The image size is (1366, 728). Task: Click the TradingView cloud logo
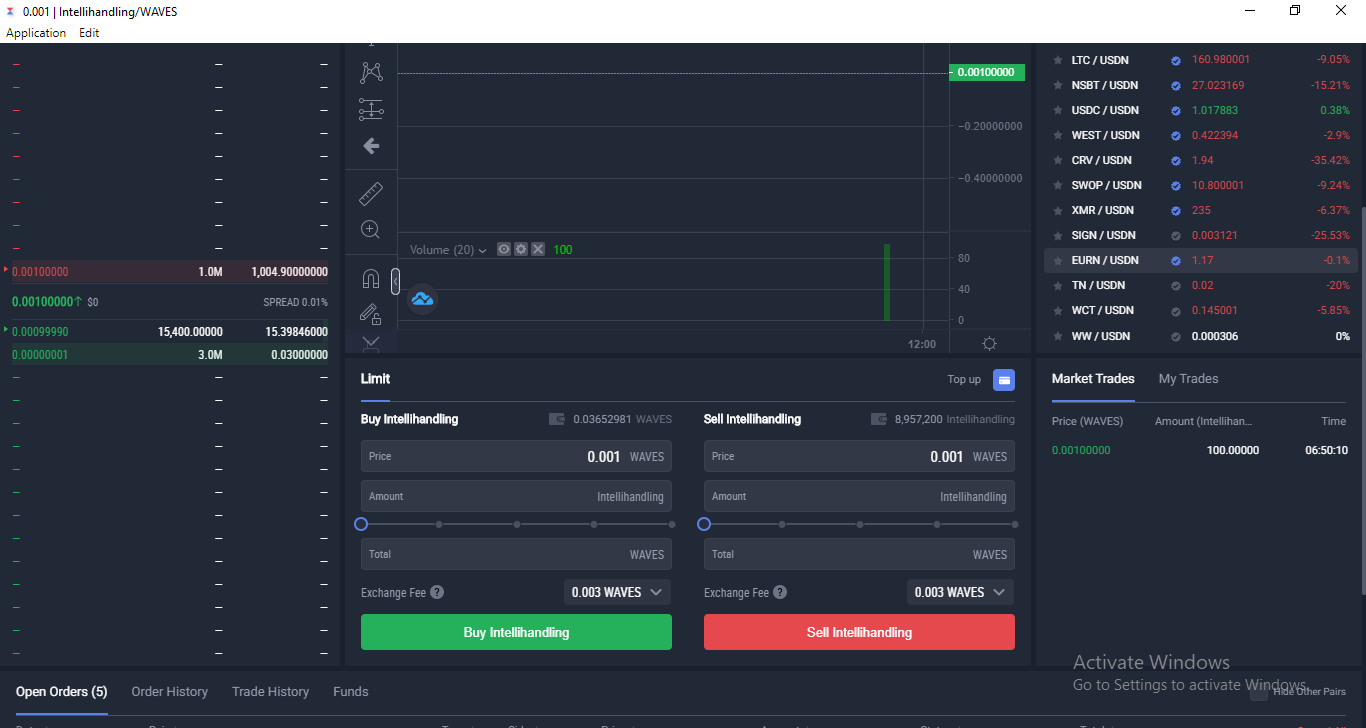pyautogui.click(x=422, y=299)
